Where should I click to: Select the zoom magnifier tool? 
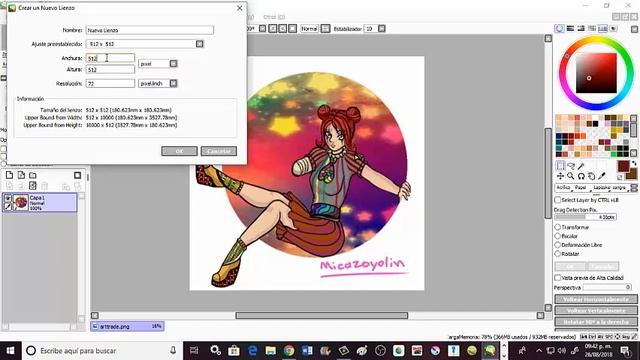click(x=571, y=176)
